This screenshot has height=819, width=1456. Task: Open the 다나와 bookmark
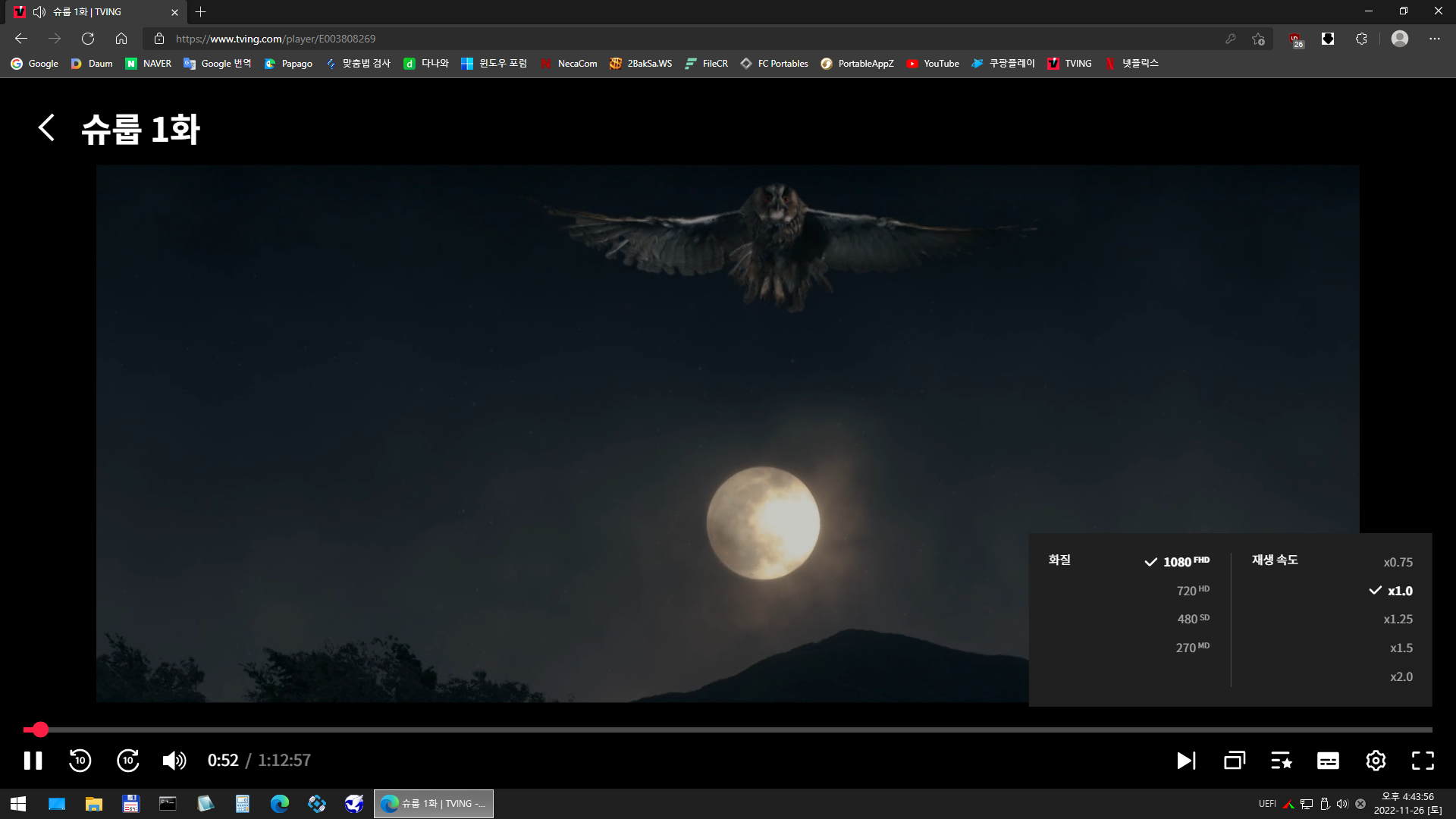coord(426,64)
